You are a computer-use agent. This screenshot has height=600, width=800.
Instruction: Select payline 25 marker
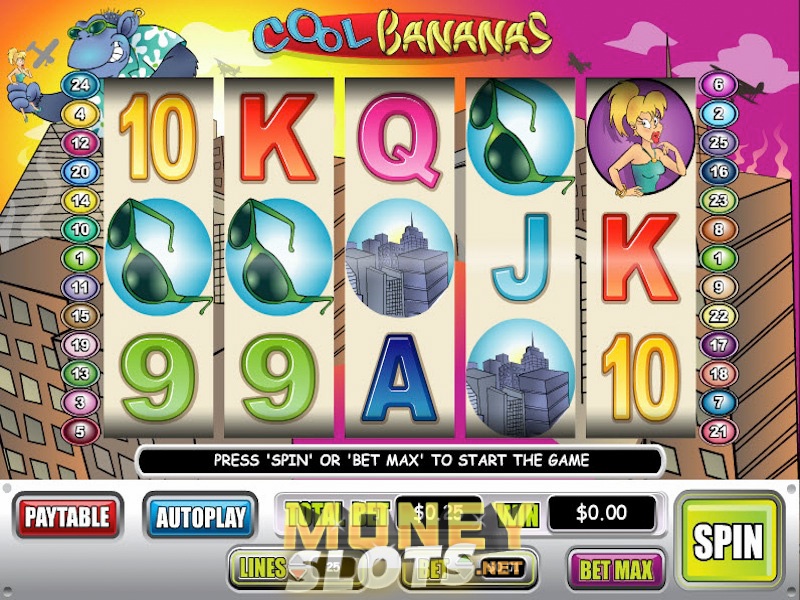click(x=718, y=142)
